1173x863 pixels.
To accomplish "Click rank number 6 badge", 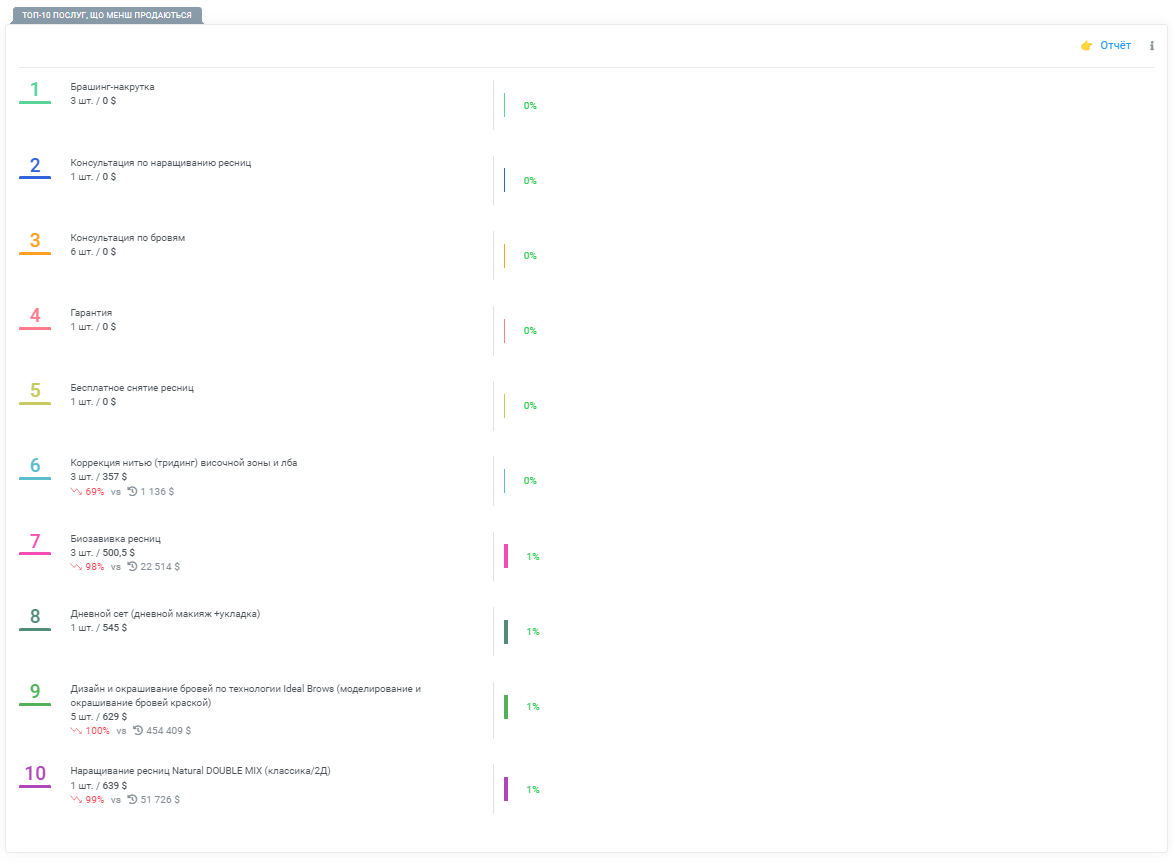I will click(x=34, y=466).
